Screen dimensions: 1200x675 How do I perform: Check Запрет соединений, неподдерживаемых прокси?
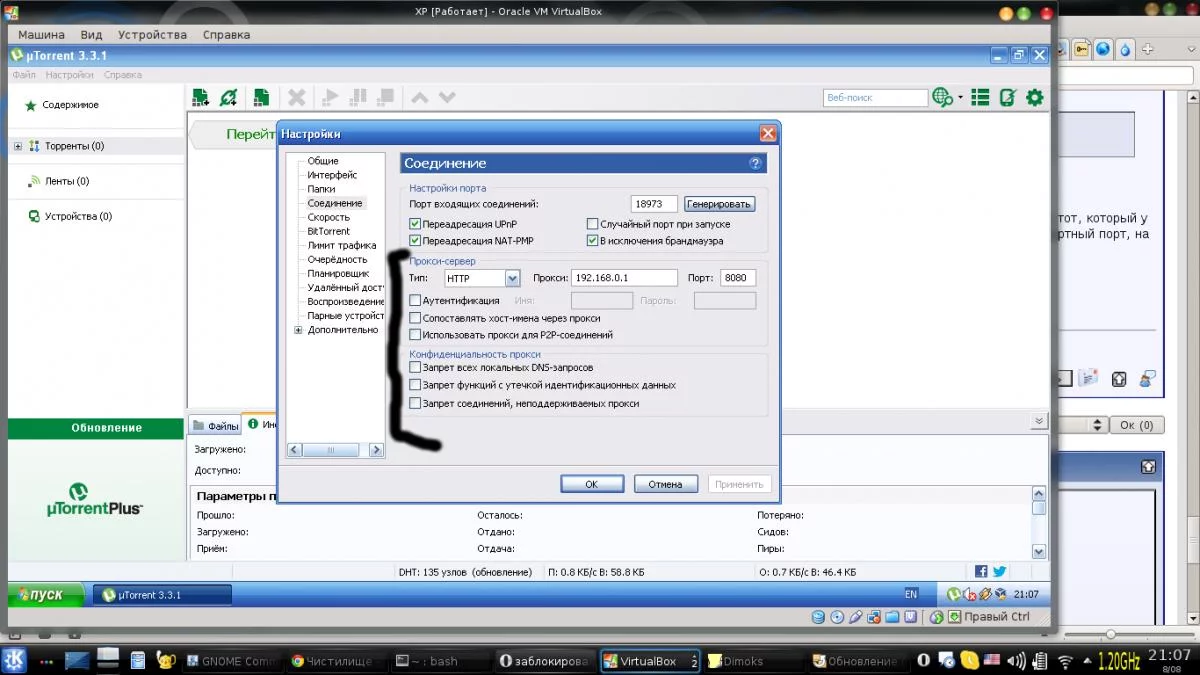(415, 403)
